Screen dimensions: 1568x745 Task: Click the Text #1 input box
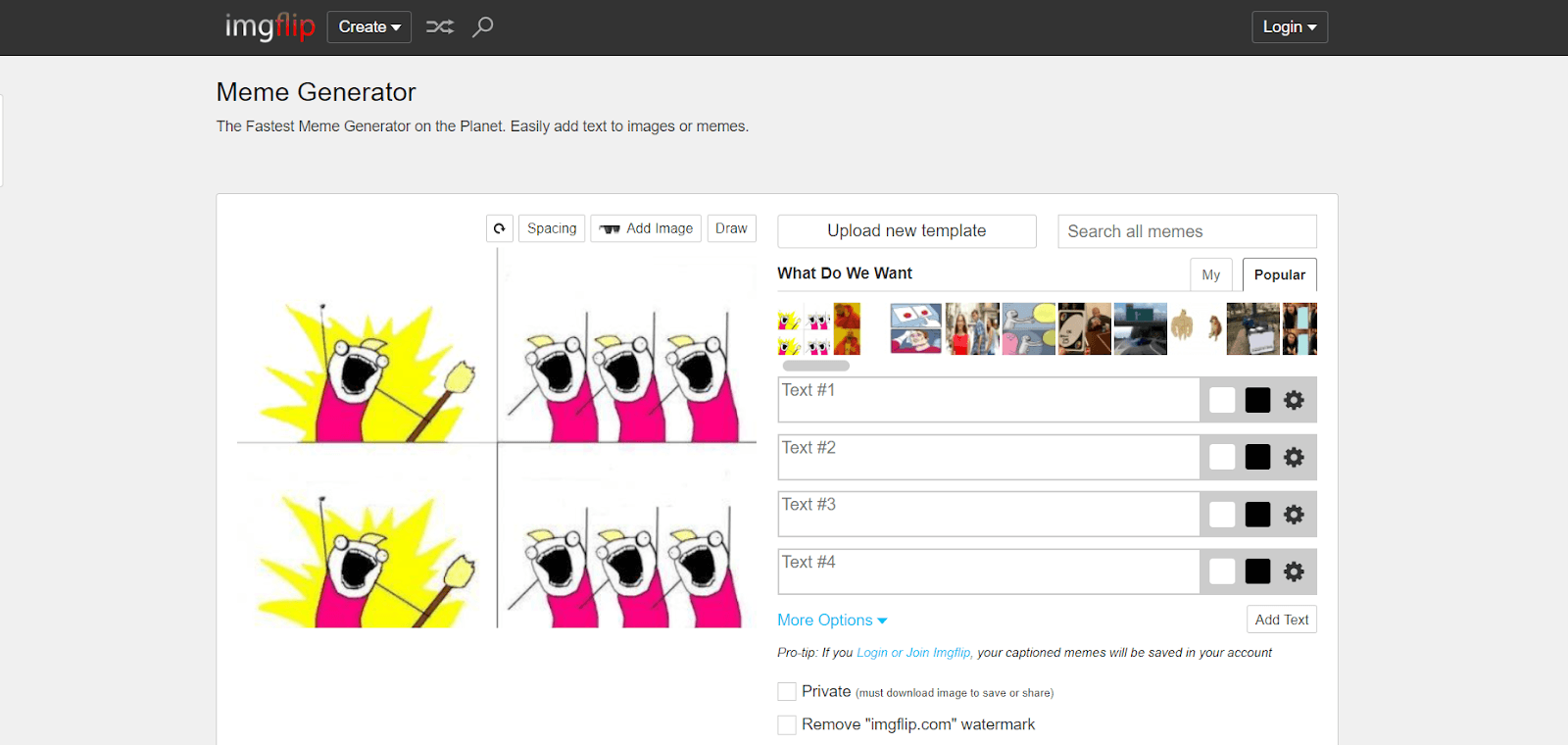pos(989,400)
